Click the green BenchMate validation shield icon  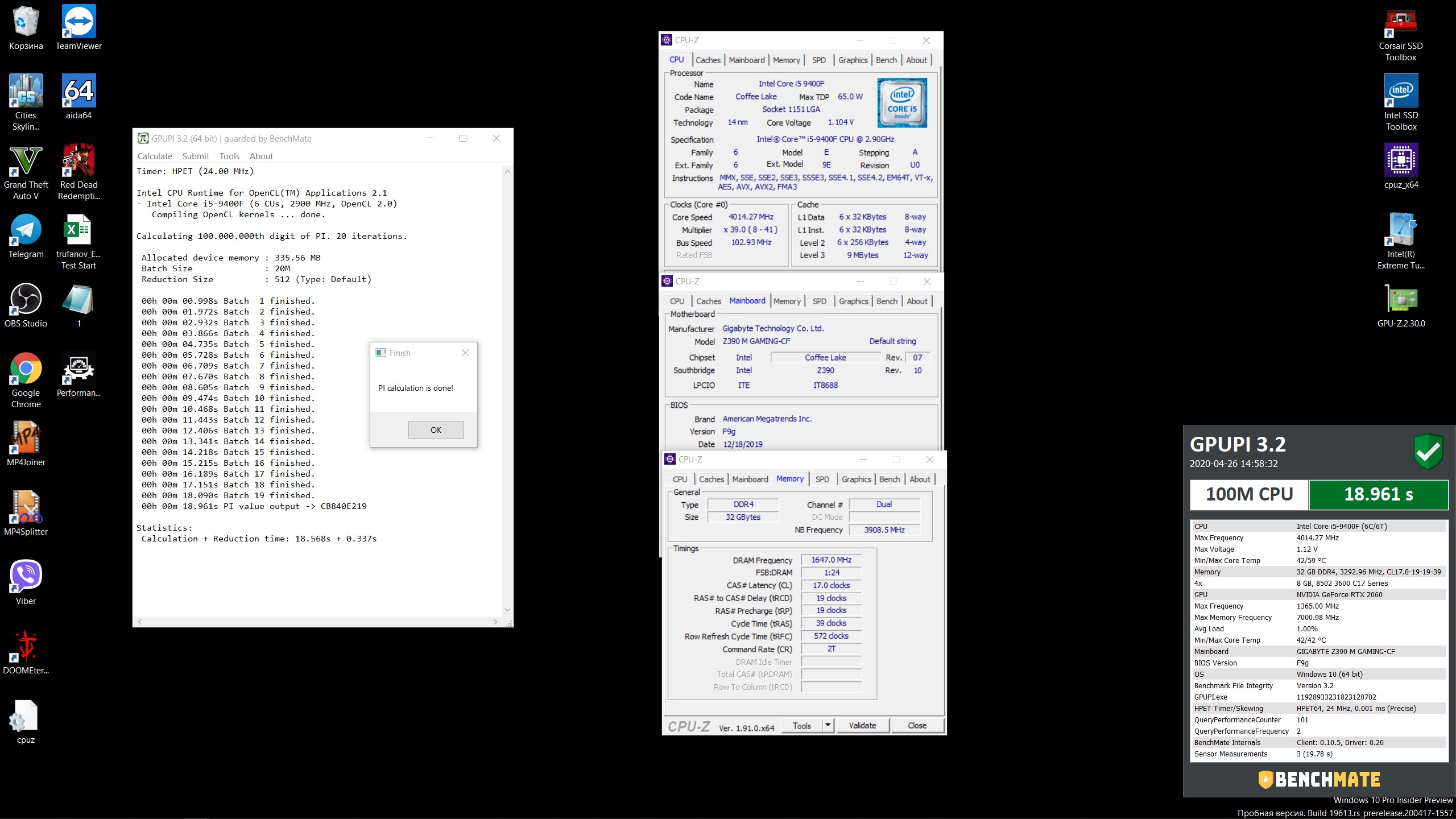[1428, 452]
